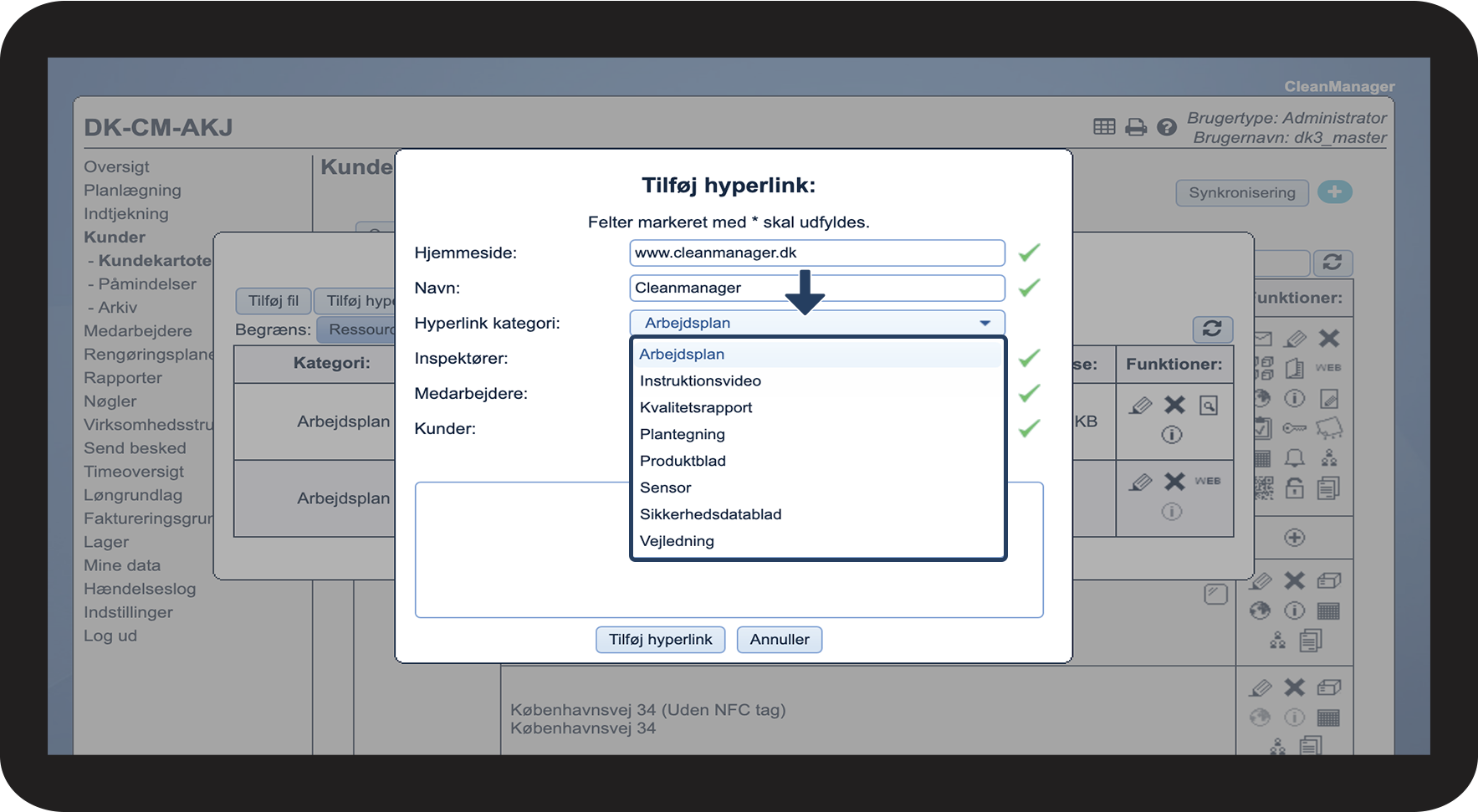Click the open padlock icon
The width and height of the screenshot is (1478, 812).
coord(1295,488)
